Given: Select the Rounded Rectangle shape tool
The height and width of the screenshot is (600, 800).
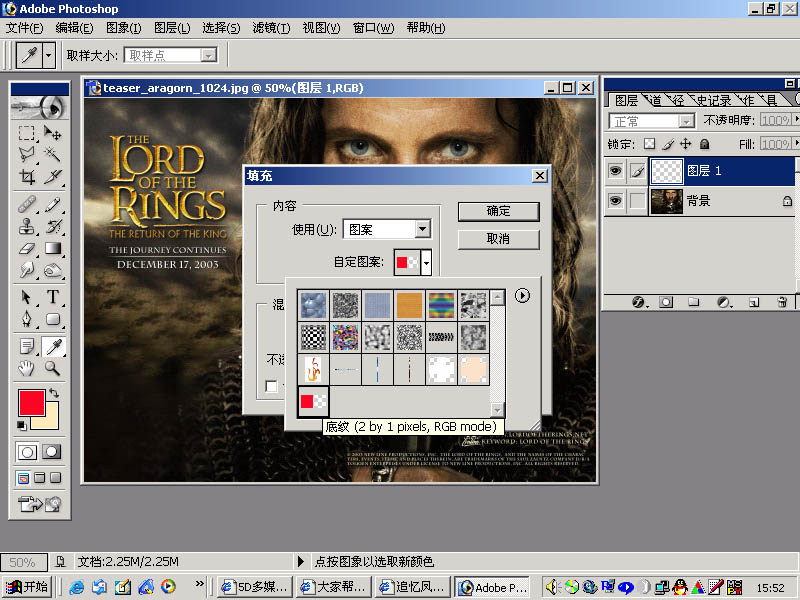Looking at the screenshot, I should click(53, 319).
